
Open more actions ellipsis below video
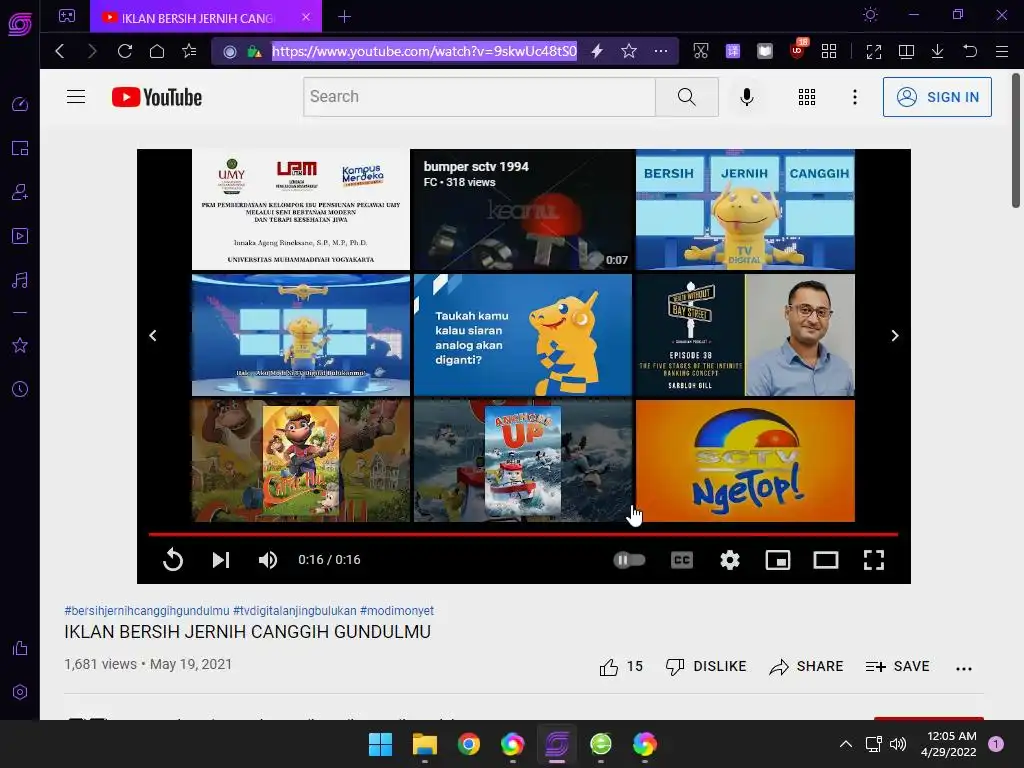coord(963,668)
